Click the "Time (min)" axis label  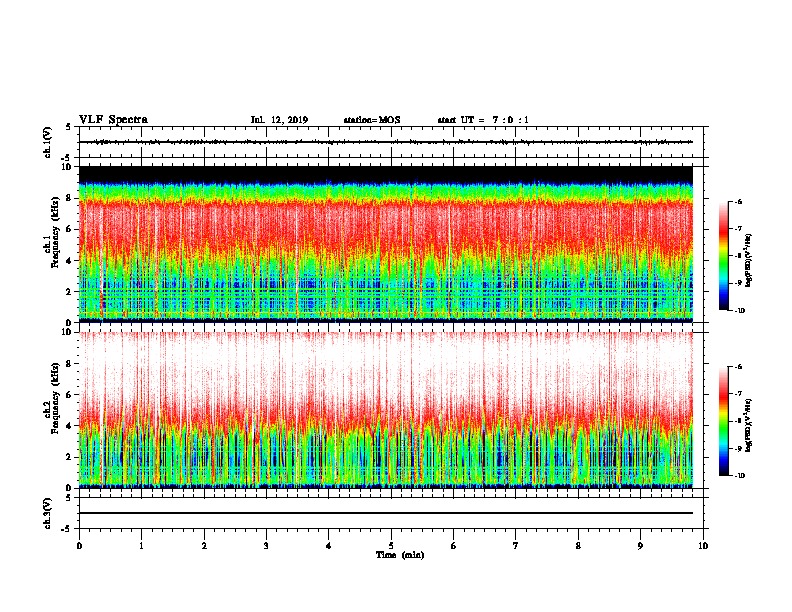(x=400, y=555)
